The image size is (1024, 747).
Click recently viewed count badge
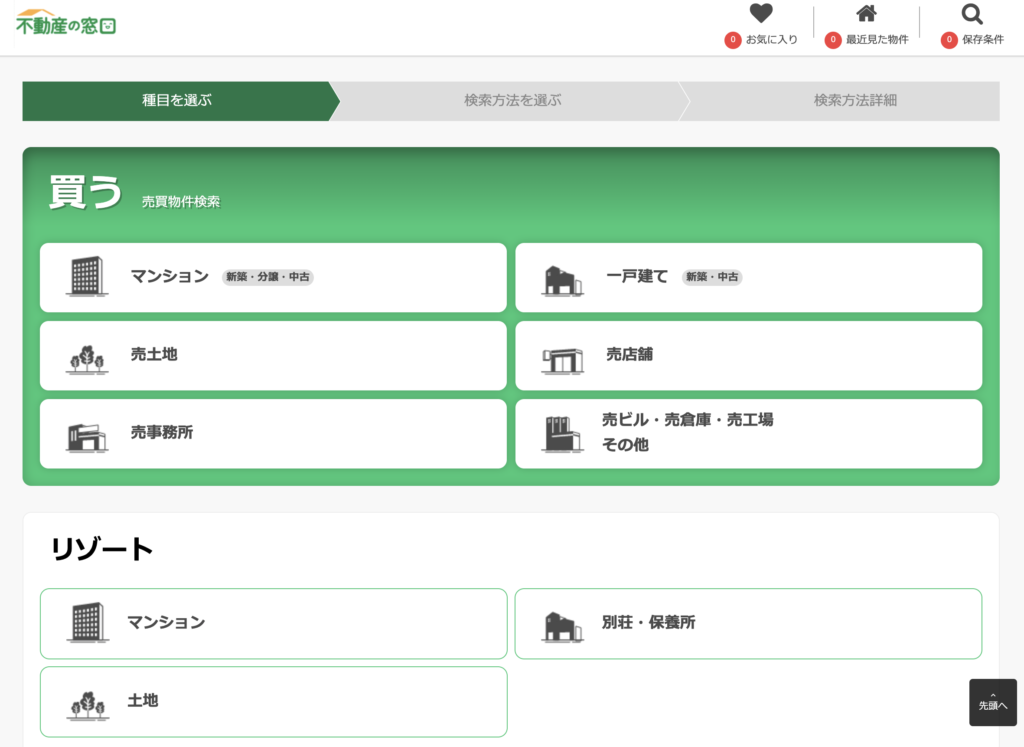coord(833,40)
